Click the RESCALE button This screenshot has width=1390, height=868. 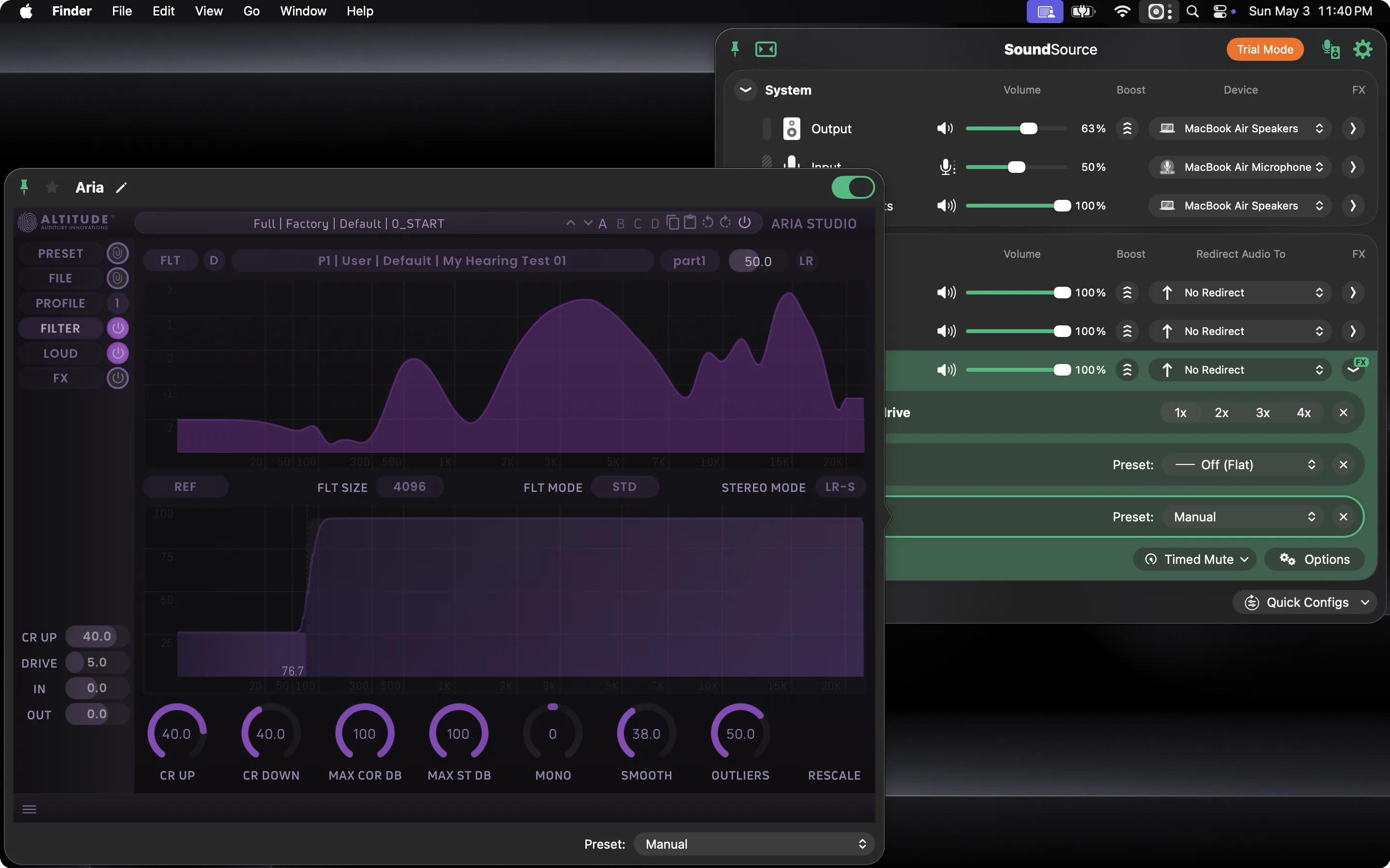(x=834, y=776)
